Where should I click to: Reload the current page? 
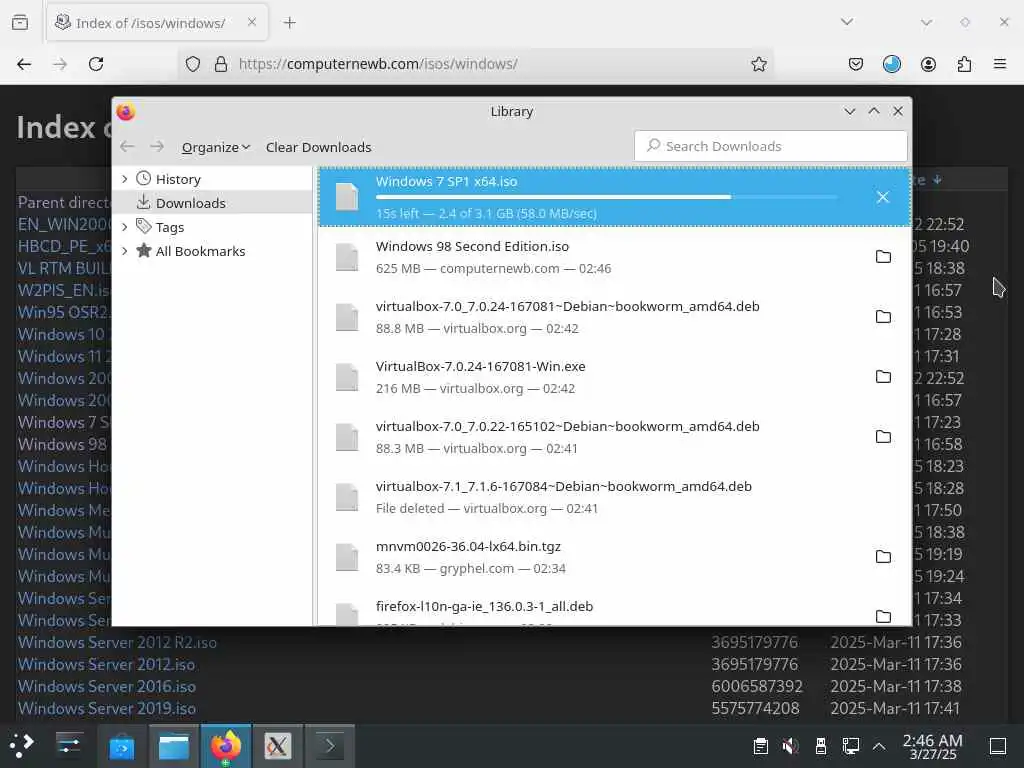96,64
